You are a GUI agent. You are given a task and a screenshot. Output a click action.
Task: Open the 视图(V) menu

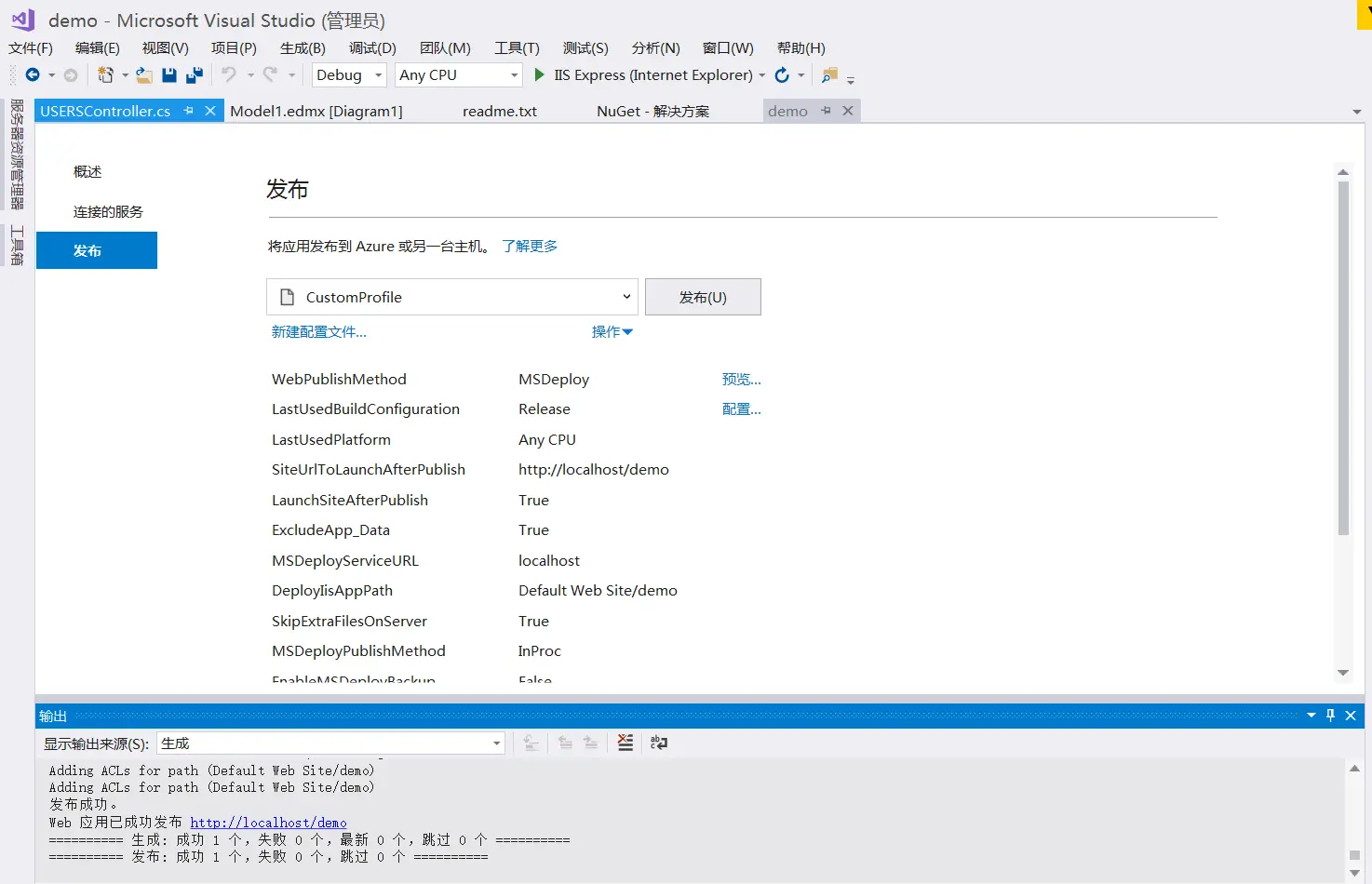(166, 48)
